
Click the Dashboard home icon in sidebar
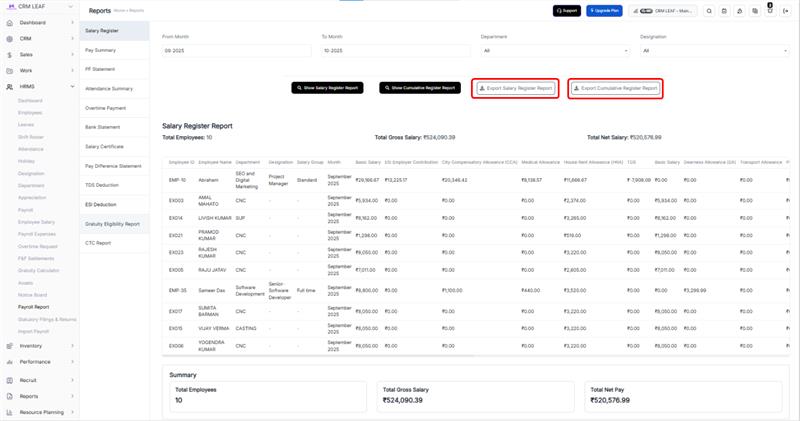pyautogui.click(x=10, y=23)
